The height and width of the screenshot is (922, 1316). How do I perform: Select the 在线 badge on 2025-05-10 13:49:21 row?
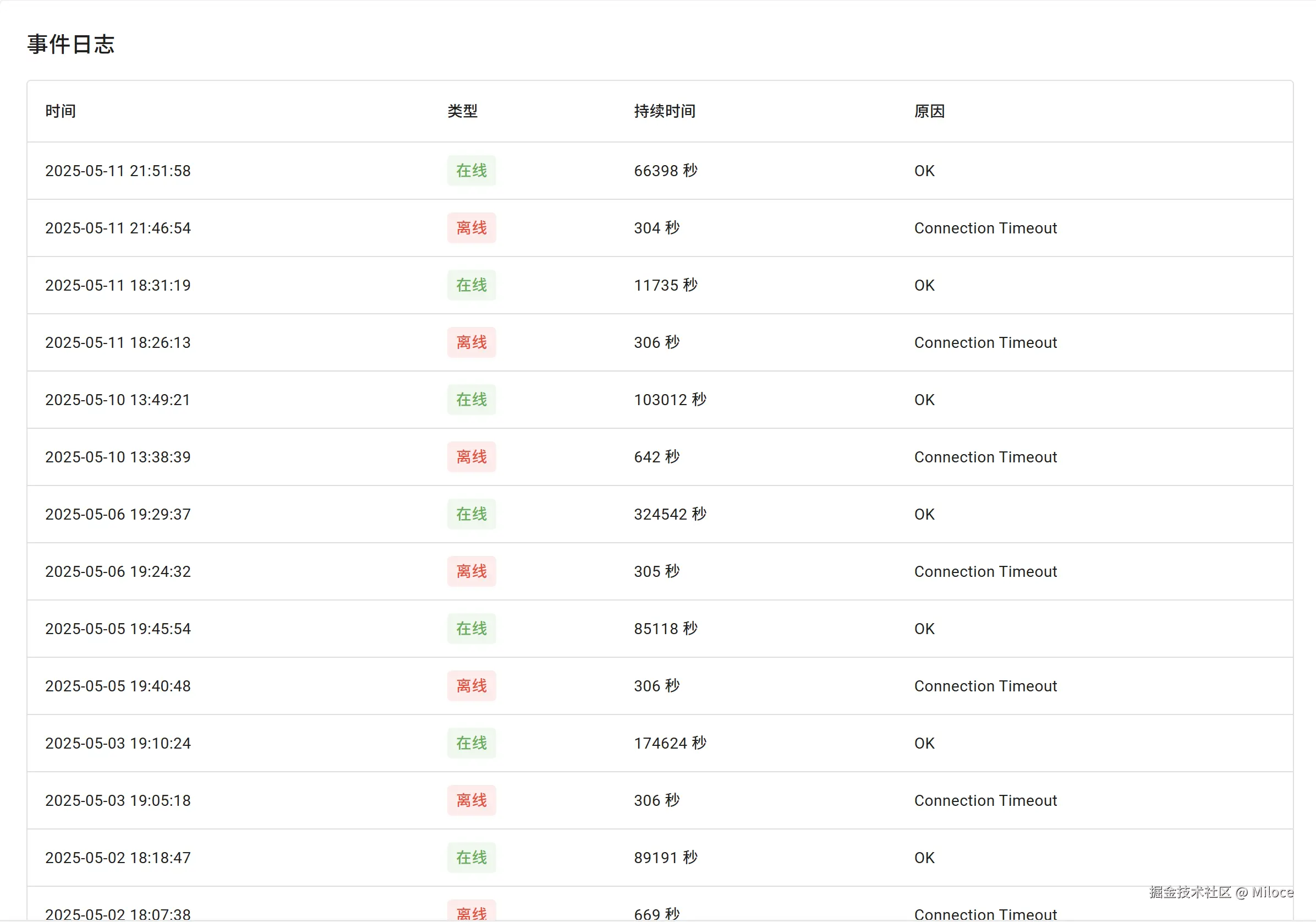point(471,400)
